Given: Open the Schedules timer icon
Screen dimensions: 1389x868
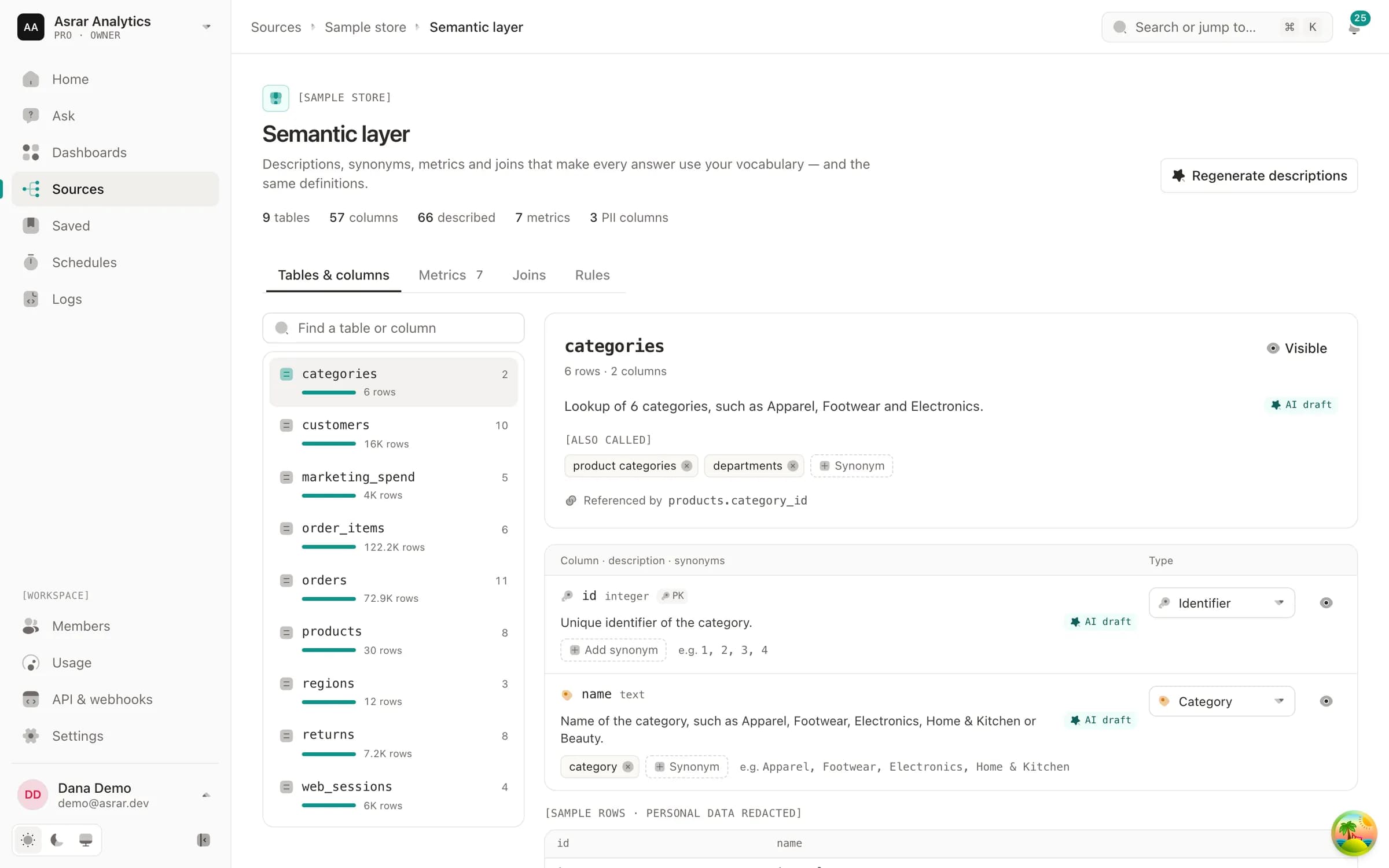Looking at the screenshot, I should coord(31,262).
